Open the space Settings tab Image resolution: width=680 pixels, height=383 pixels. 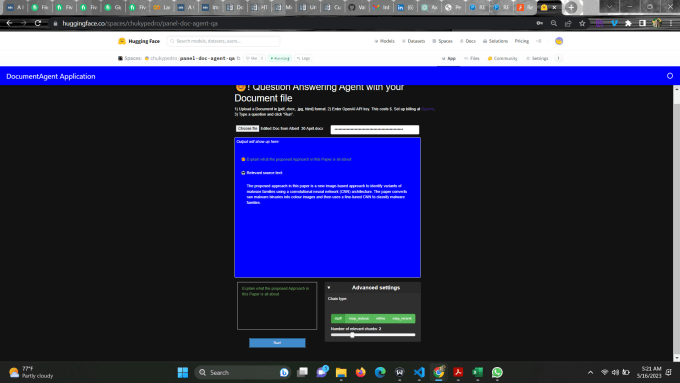(537, 58)
